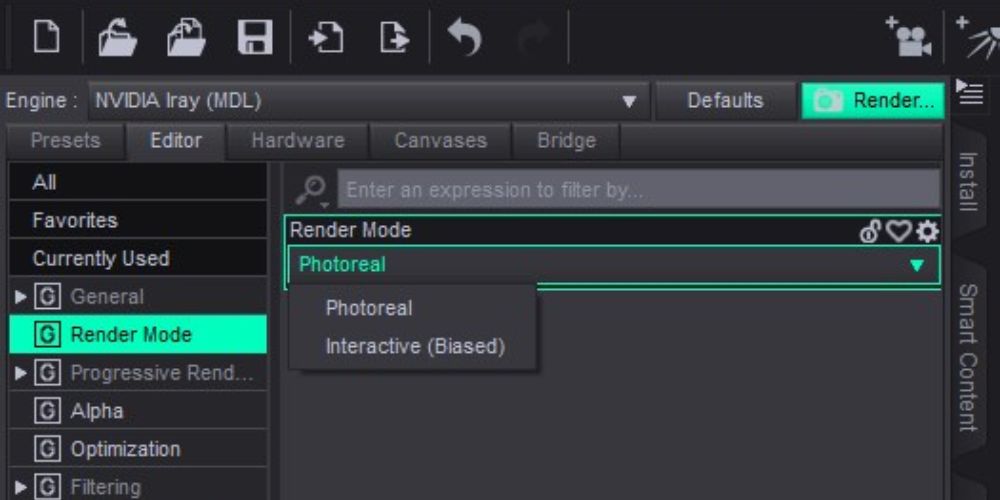Toggle the Render Mode property lock
This screenshot has width=1000, height=500.
[870, 232]
